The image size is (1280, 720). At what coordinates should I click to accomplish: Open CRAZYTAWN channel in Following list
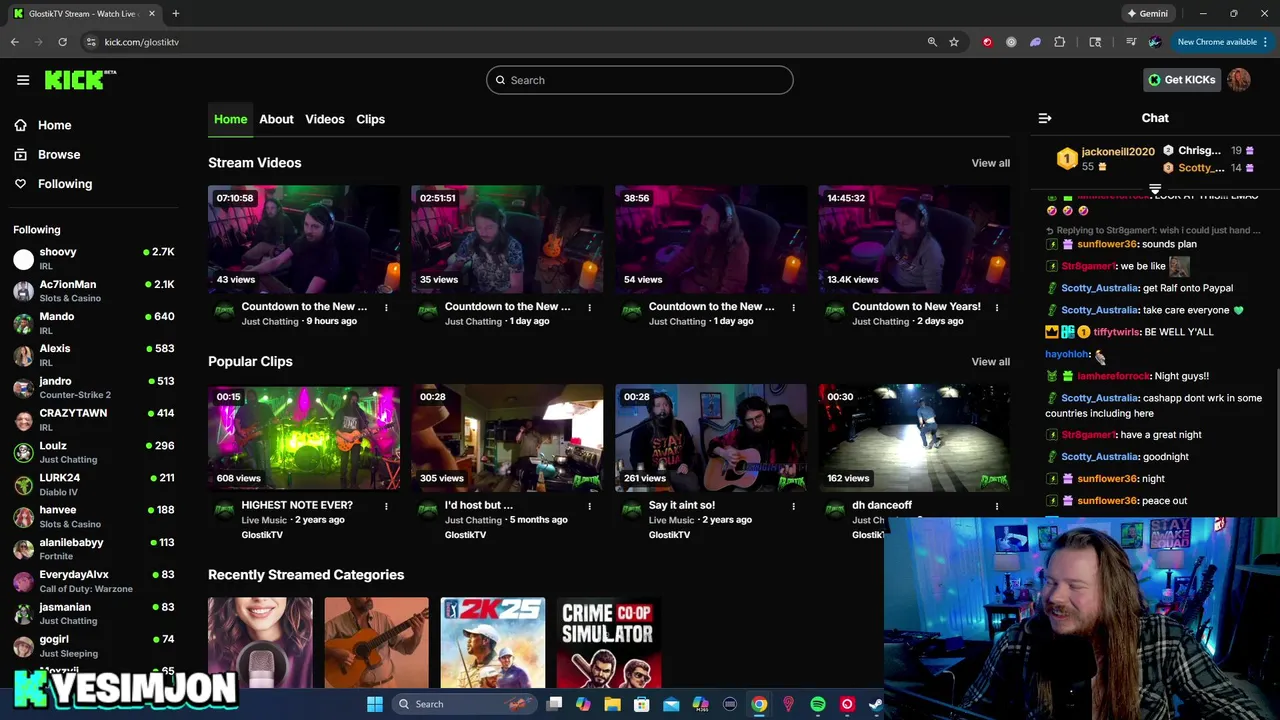[94, 419]
